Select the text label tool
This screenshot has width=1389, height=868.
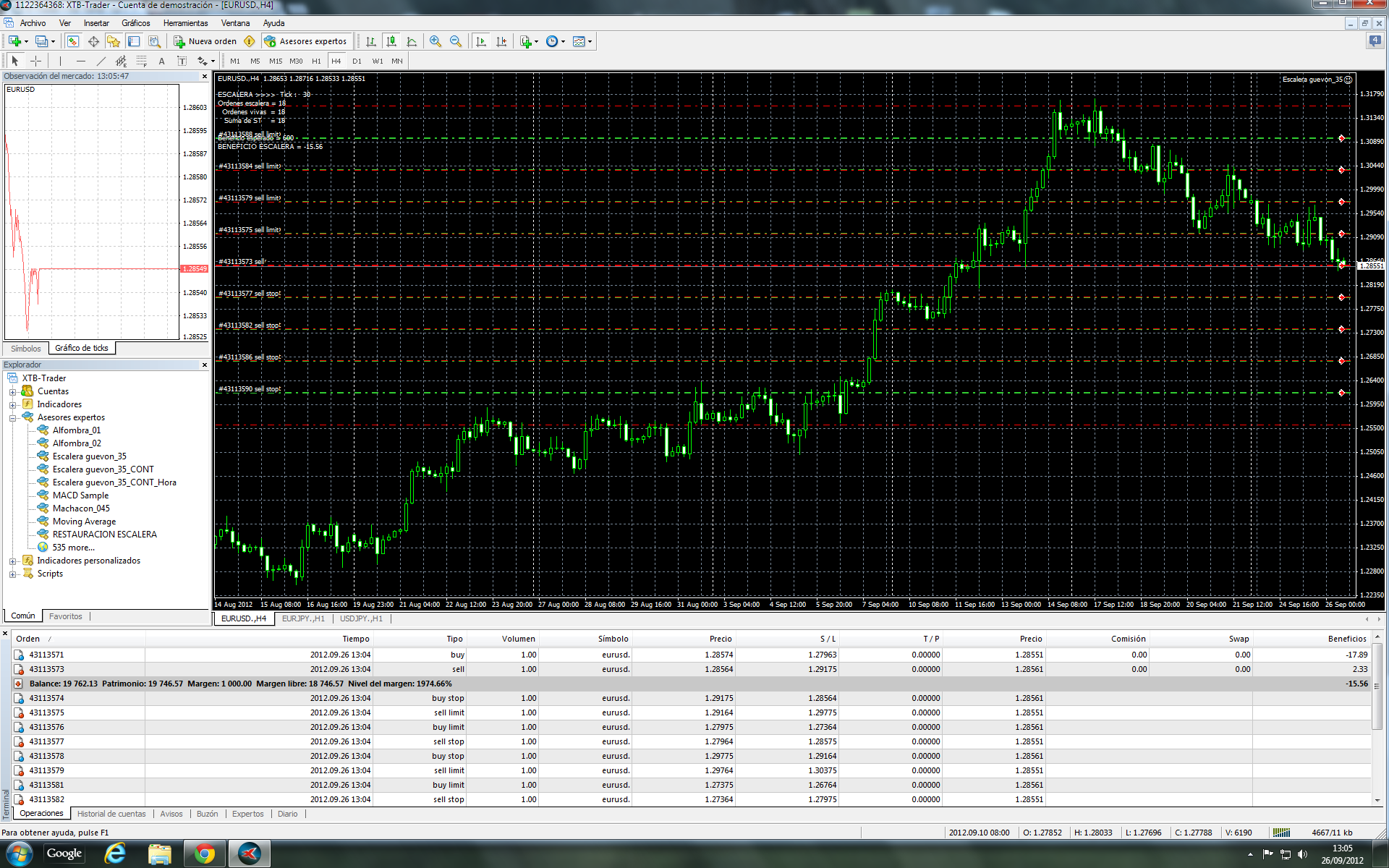point(182,61)
